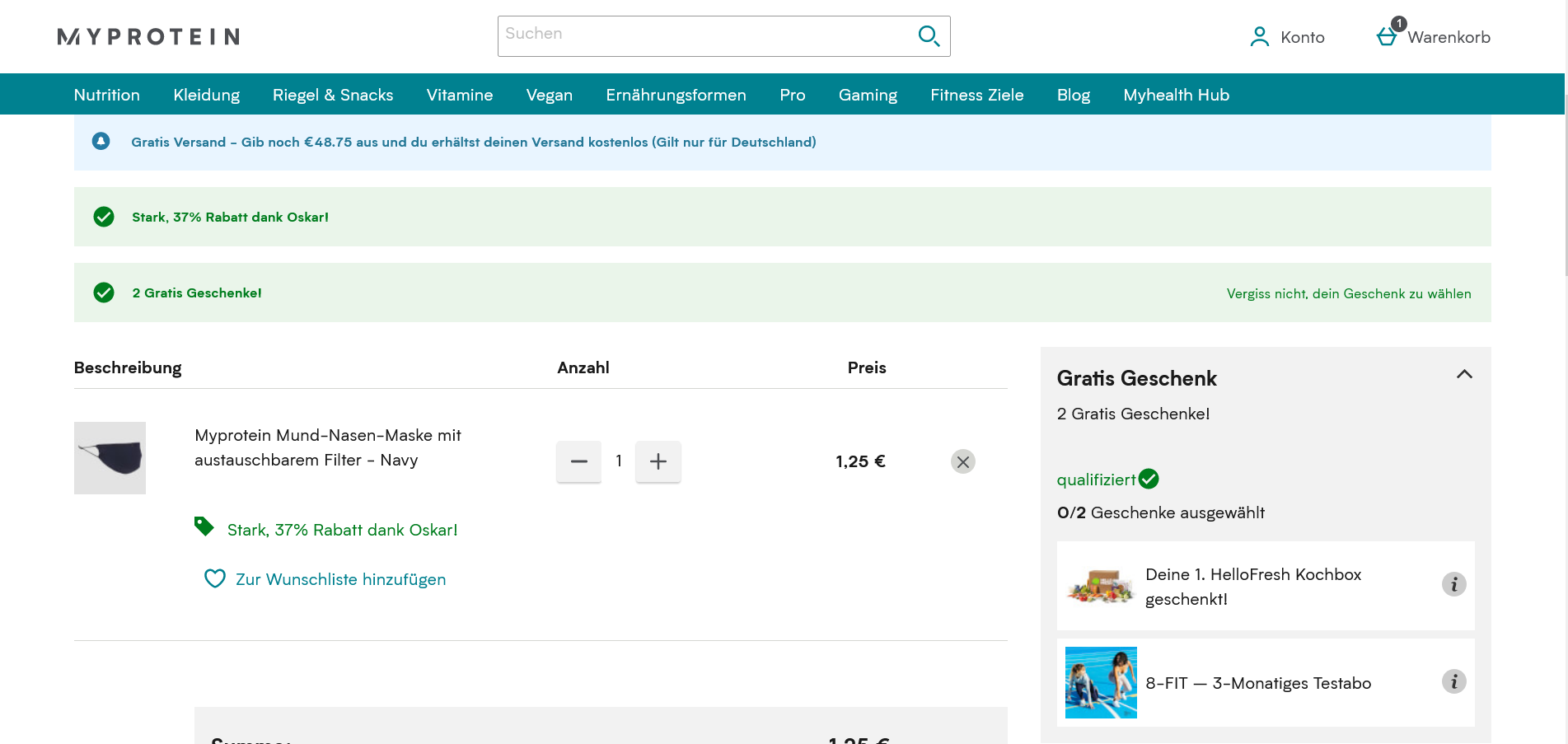The width and height of the screenshot is (1568, 744).
Task: Click the qualifiziert green checkmark
Action: 1149,479
